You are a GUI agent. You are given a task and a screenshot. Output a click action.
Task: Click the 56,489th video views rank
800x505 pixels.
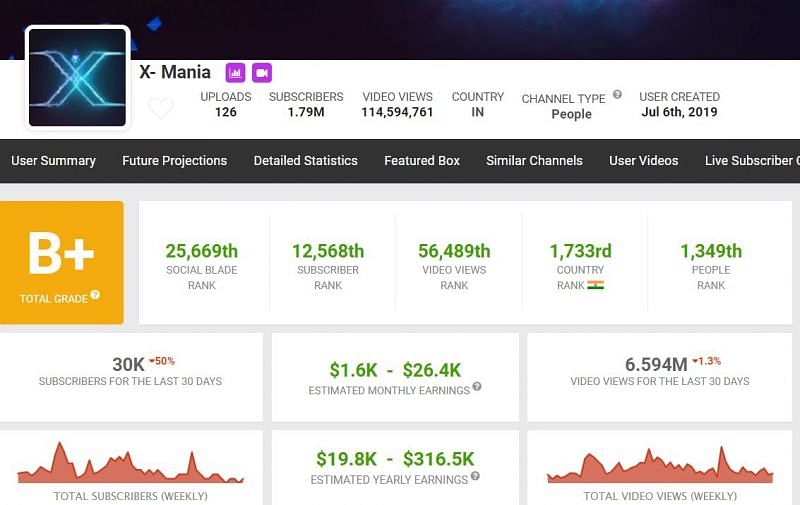(454, 251)
